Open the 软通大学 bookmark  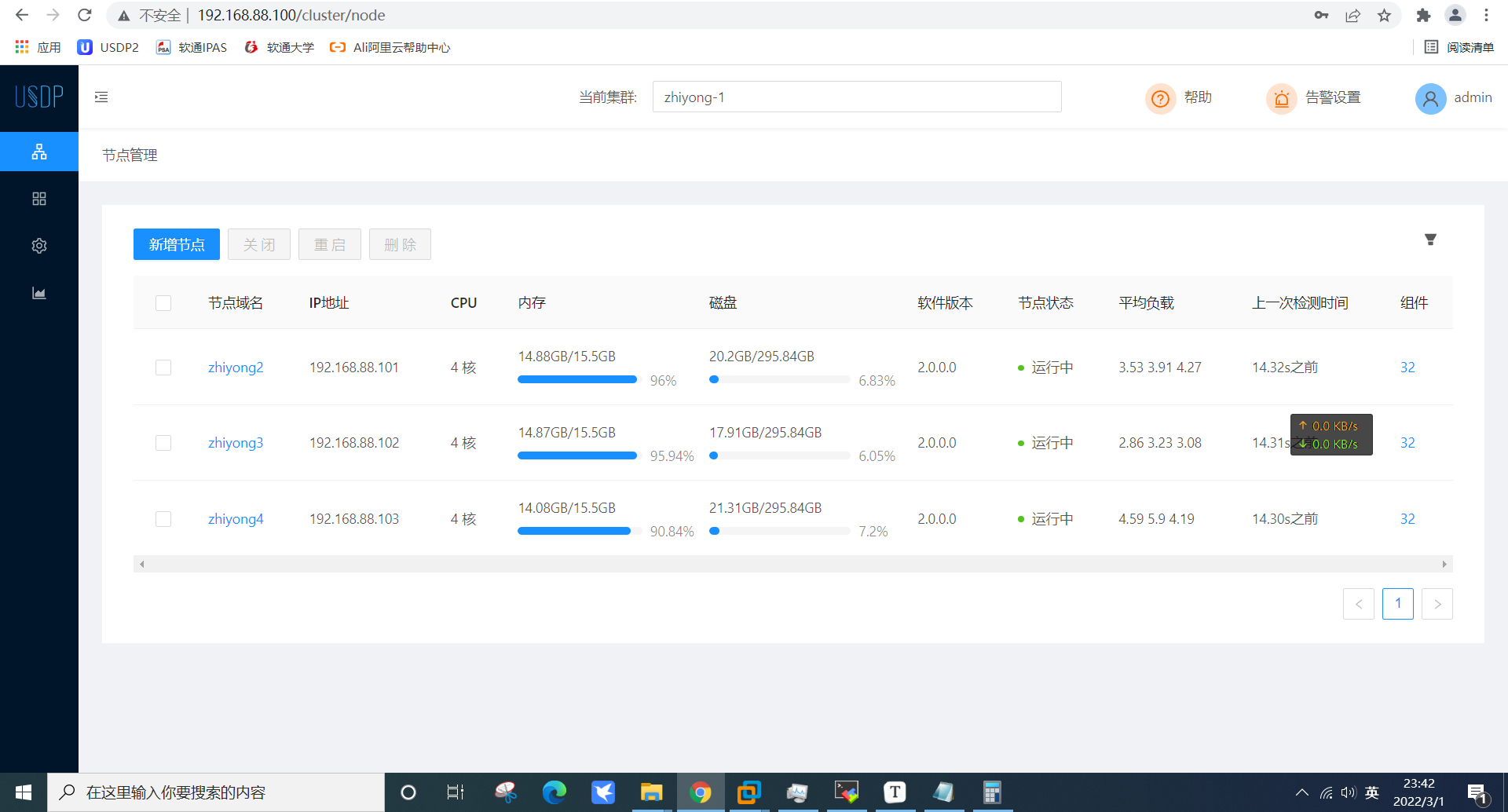[x=279, y=47]
